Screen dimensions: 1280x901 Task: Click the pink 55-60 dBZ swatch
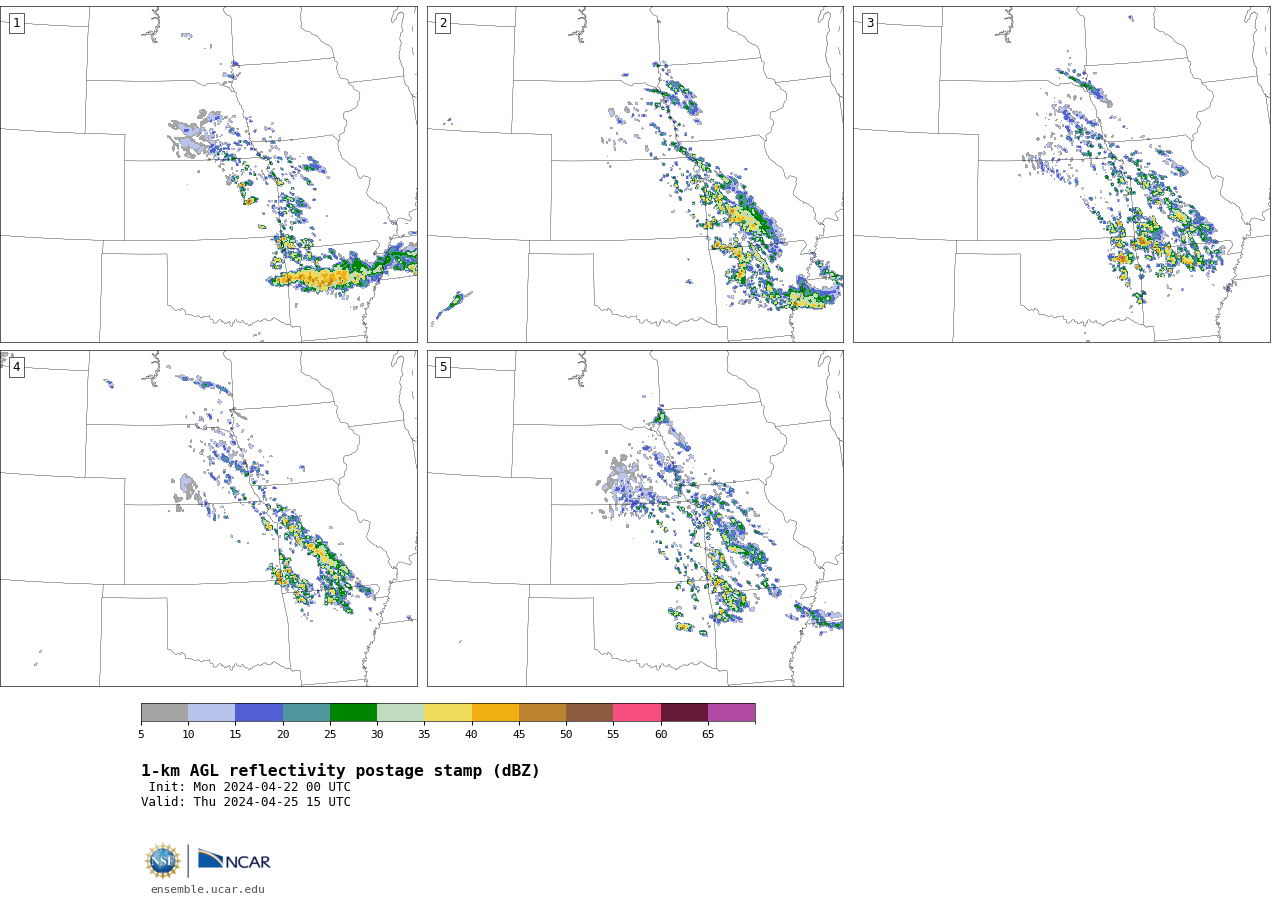coord(637,713)
